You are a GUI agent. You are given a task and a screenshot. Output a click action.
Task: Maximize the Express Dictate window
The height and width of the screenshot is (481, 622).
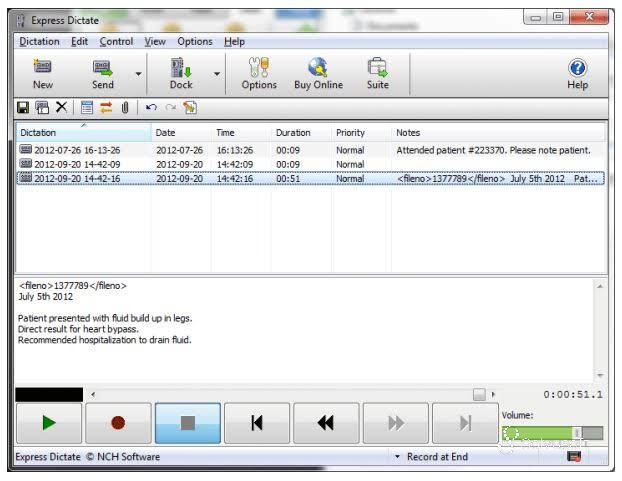point(558,17)
